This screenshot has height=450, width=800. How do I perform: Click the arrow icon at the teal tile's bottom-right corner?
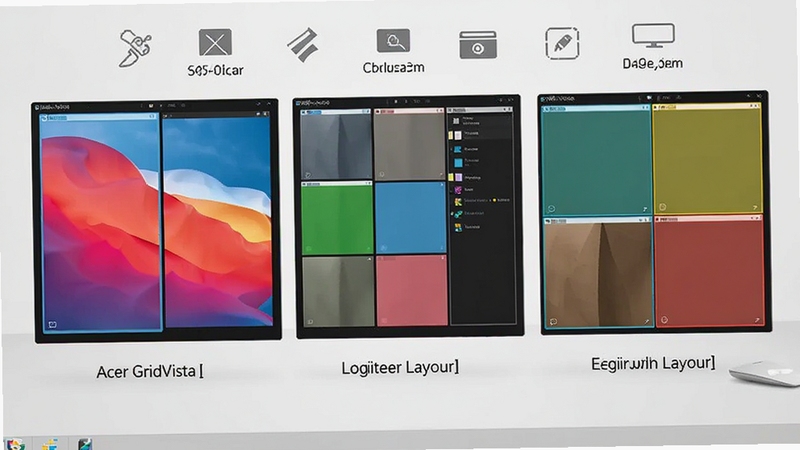(x=644, y=209)
